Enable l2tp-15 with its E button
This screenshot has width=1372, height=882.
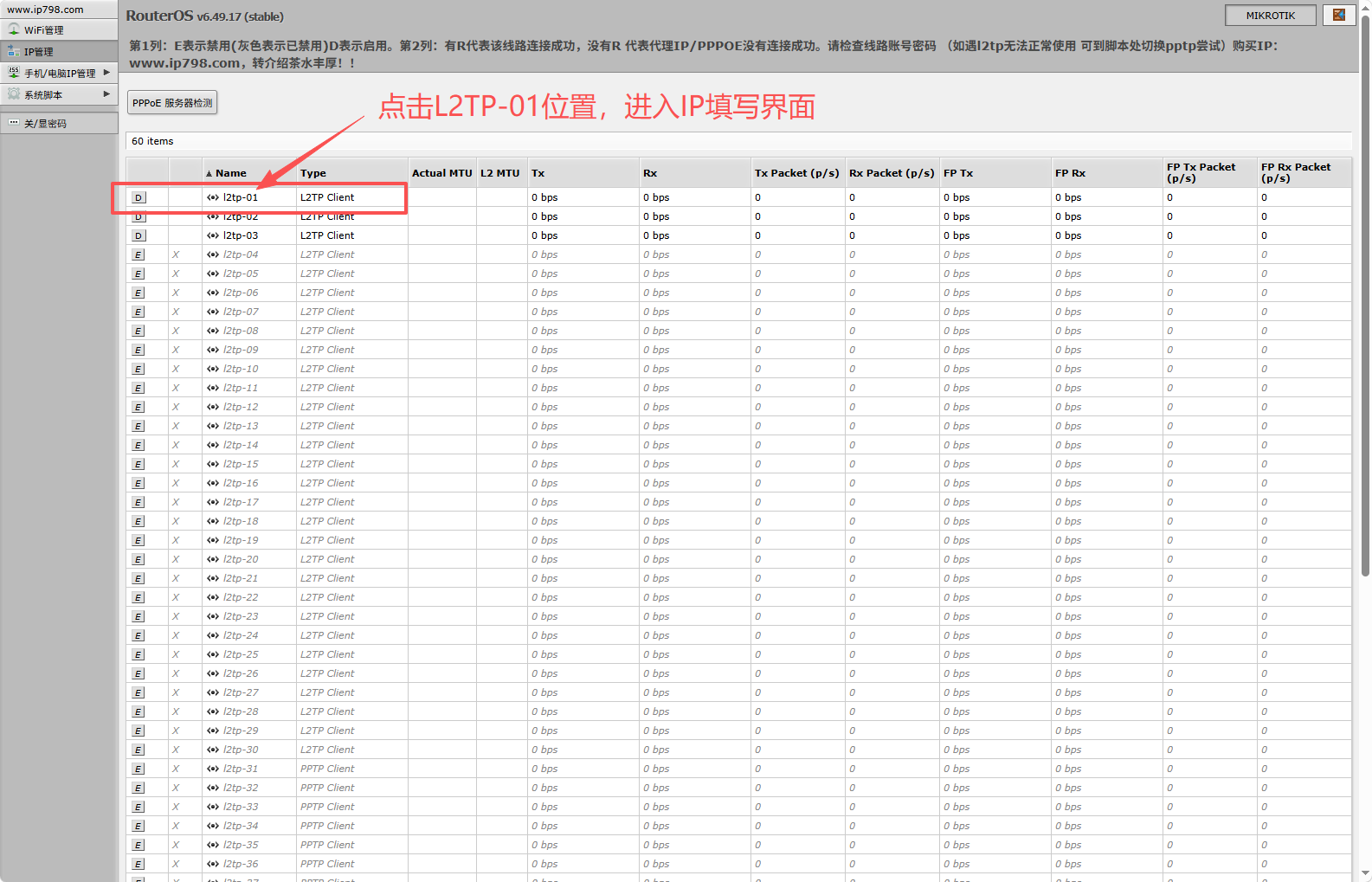click(x=138, y=464)
